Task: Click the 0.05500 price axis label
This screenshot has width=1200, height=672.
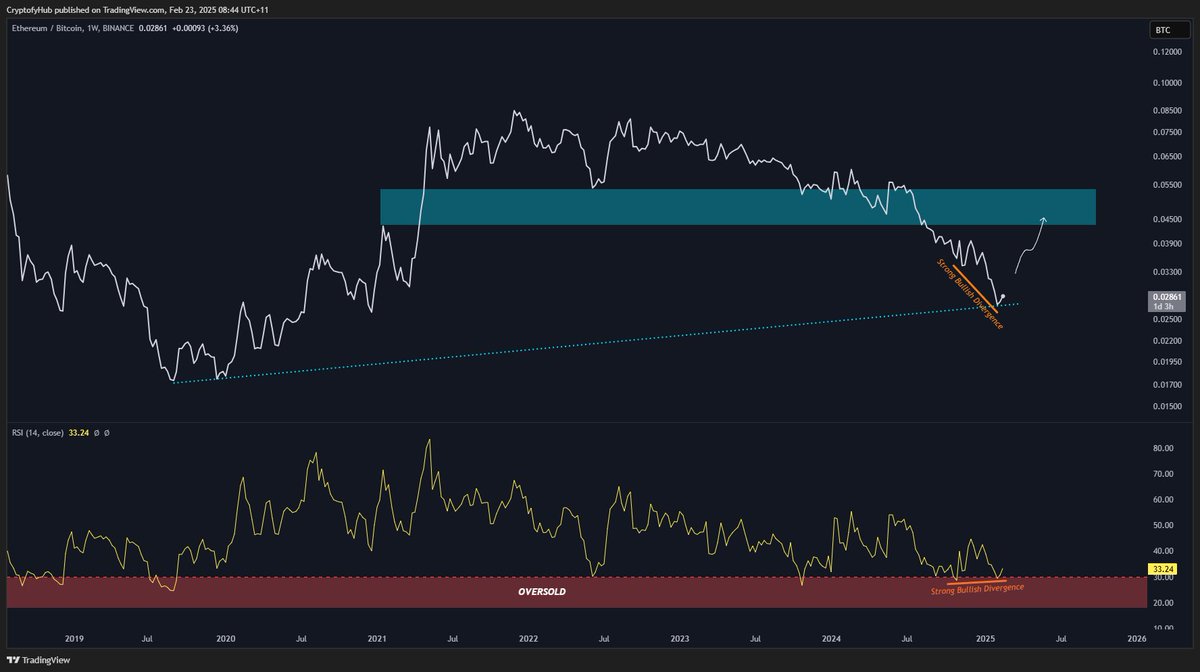Action: [x=1167, y=186]
